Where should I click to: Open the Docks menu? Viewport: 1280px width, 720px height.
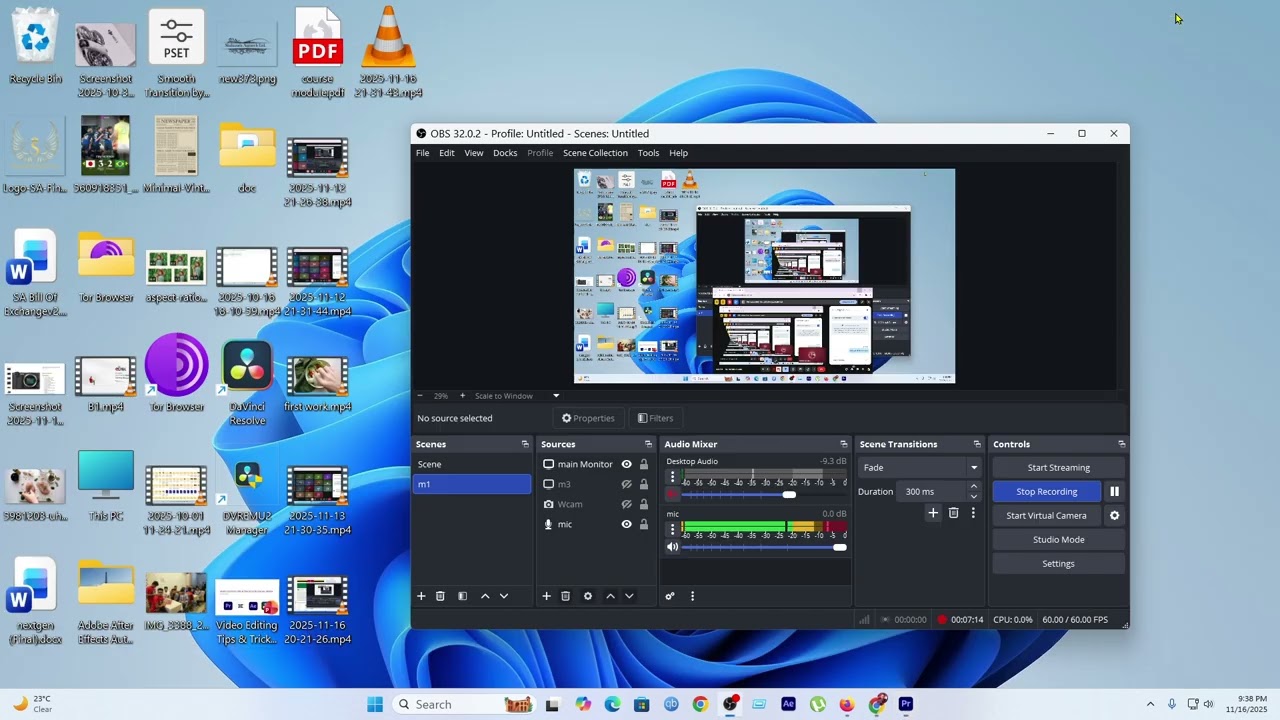coord(505,153)
